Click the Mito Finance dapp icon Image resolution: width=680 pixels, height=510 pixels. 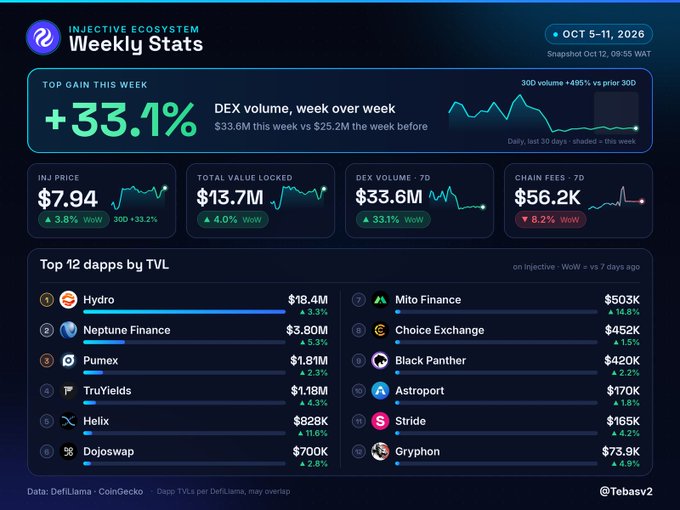click(x=380, y=300)
